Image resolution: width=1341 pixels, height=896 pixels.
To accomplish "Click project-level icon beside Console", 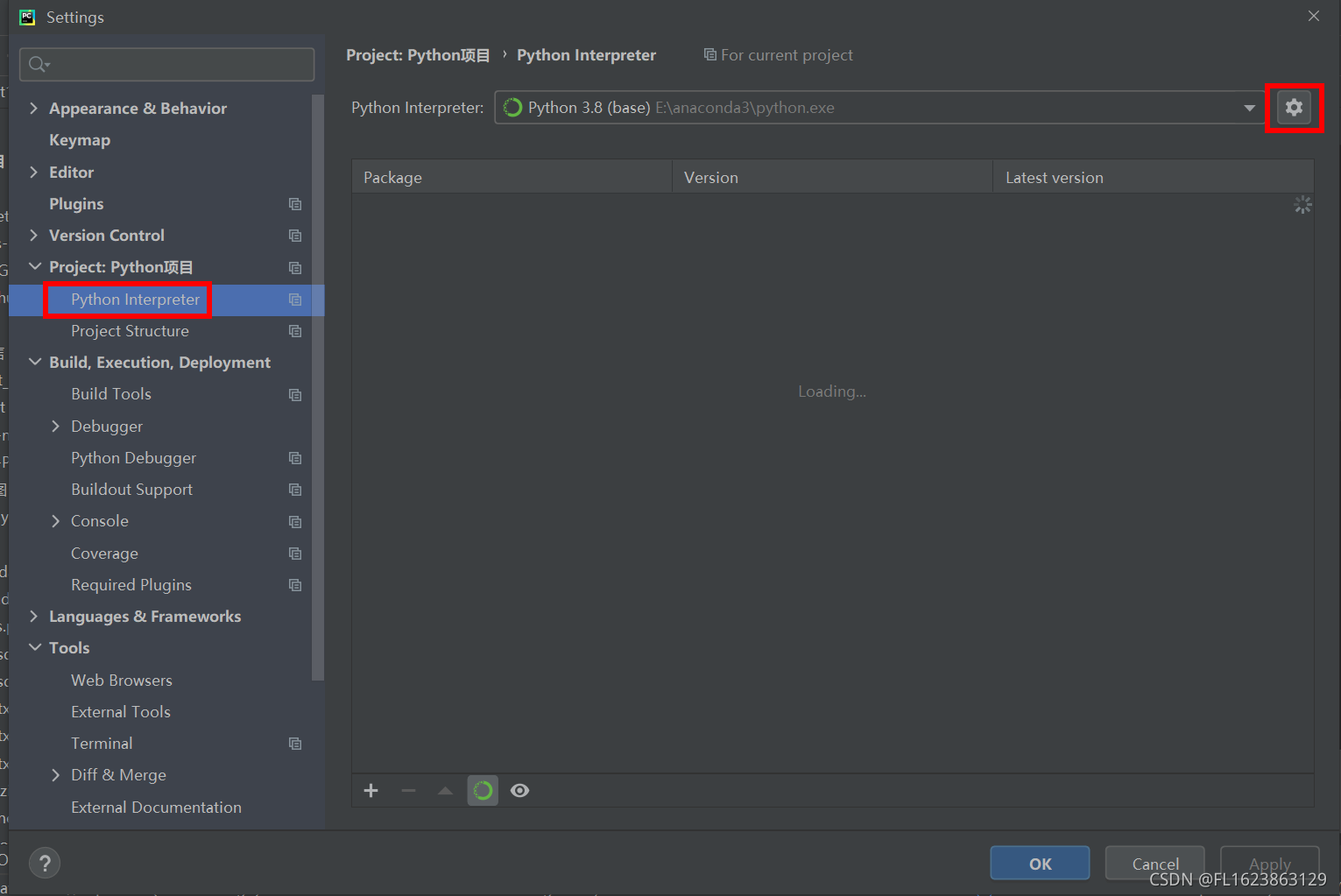I will tap(295, 522).
